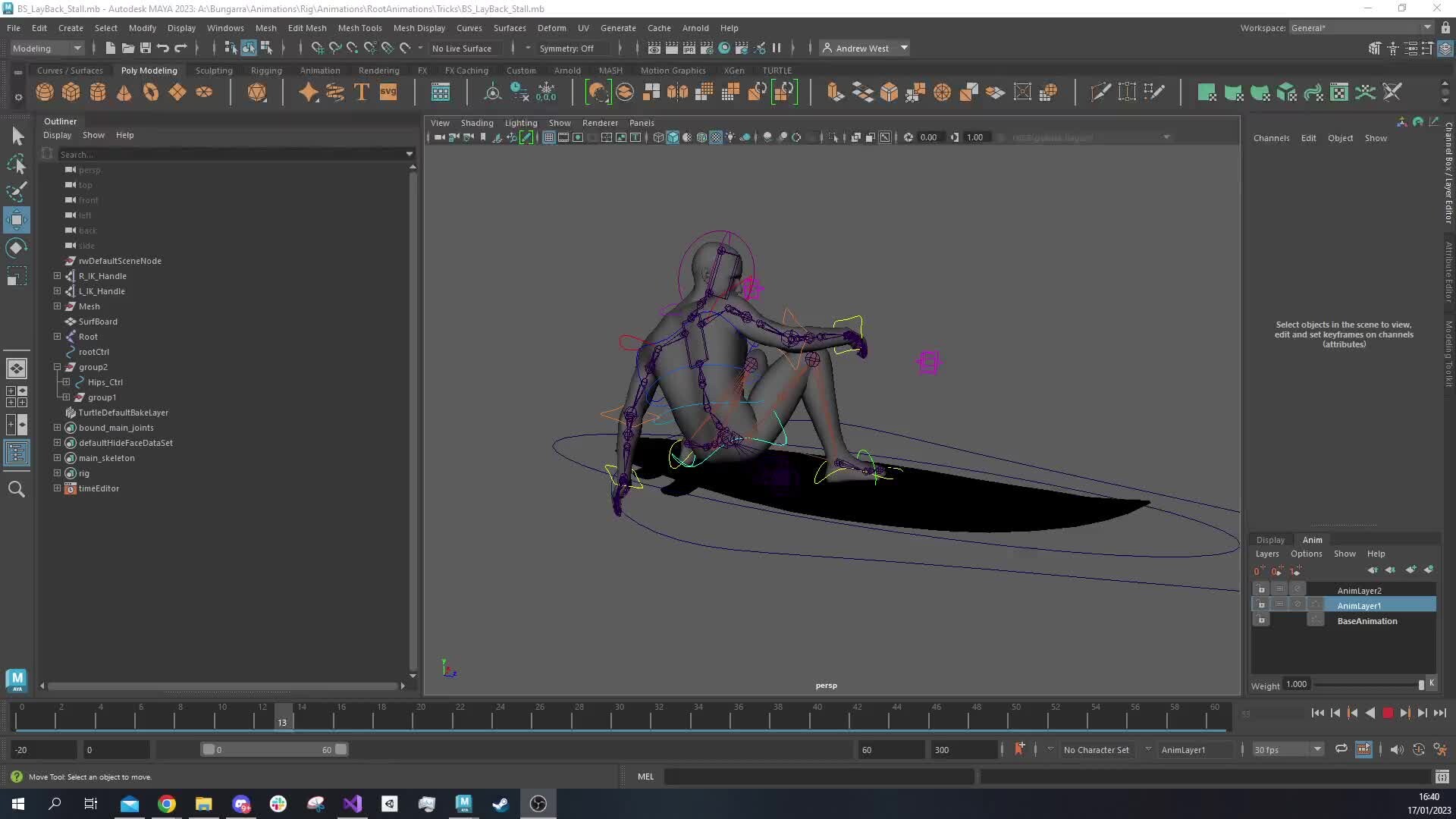Unlock the AnimLayer2 lock toggle
Viewport: 1456px width, 819px height.
pyautogui.click(x=1260, y=589)
